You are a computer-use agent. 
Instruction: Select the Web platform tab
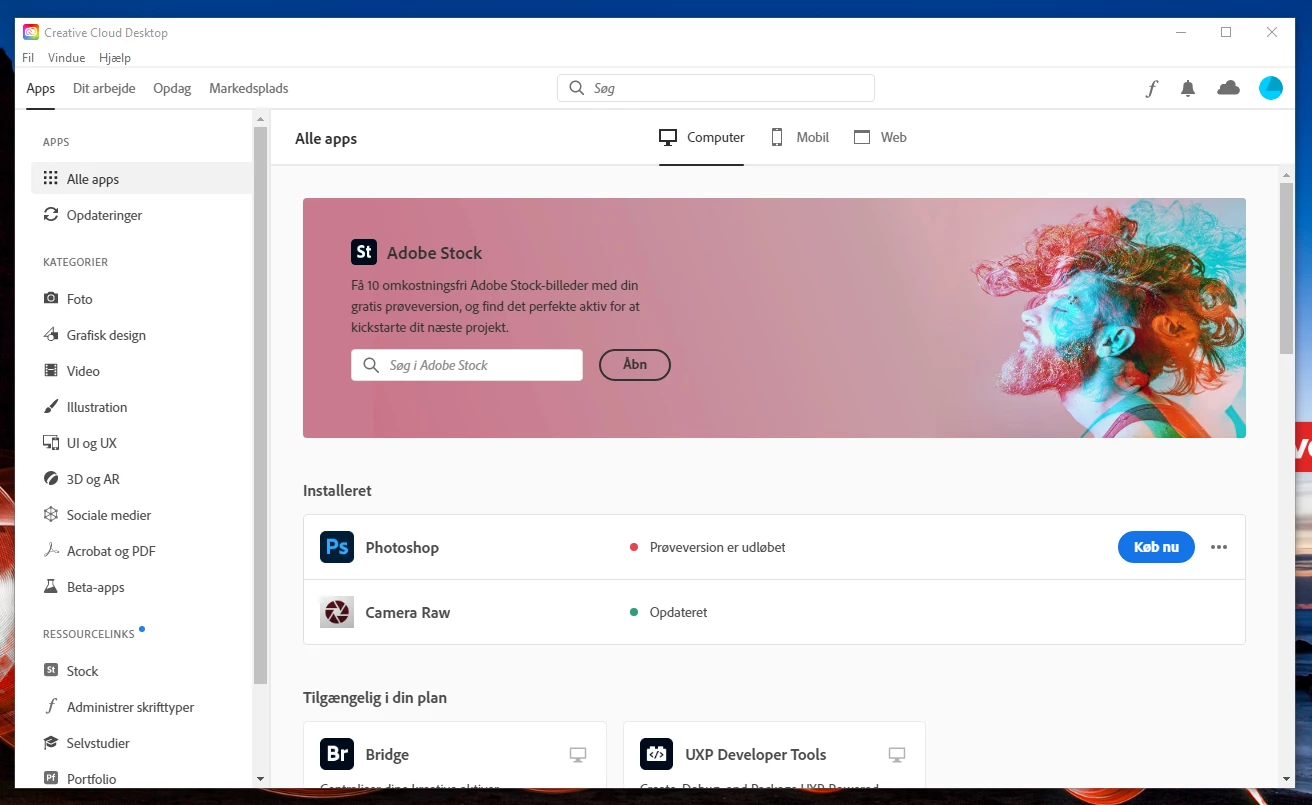pos(880,138)
